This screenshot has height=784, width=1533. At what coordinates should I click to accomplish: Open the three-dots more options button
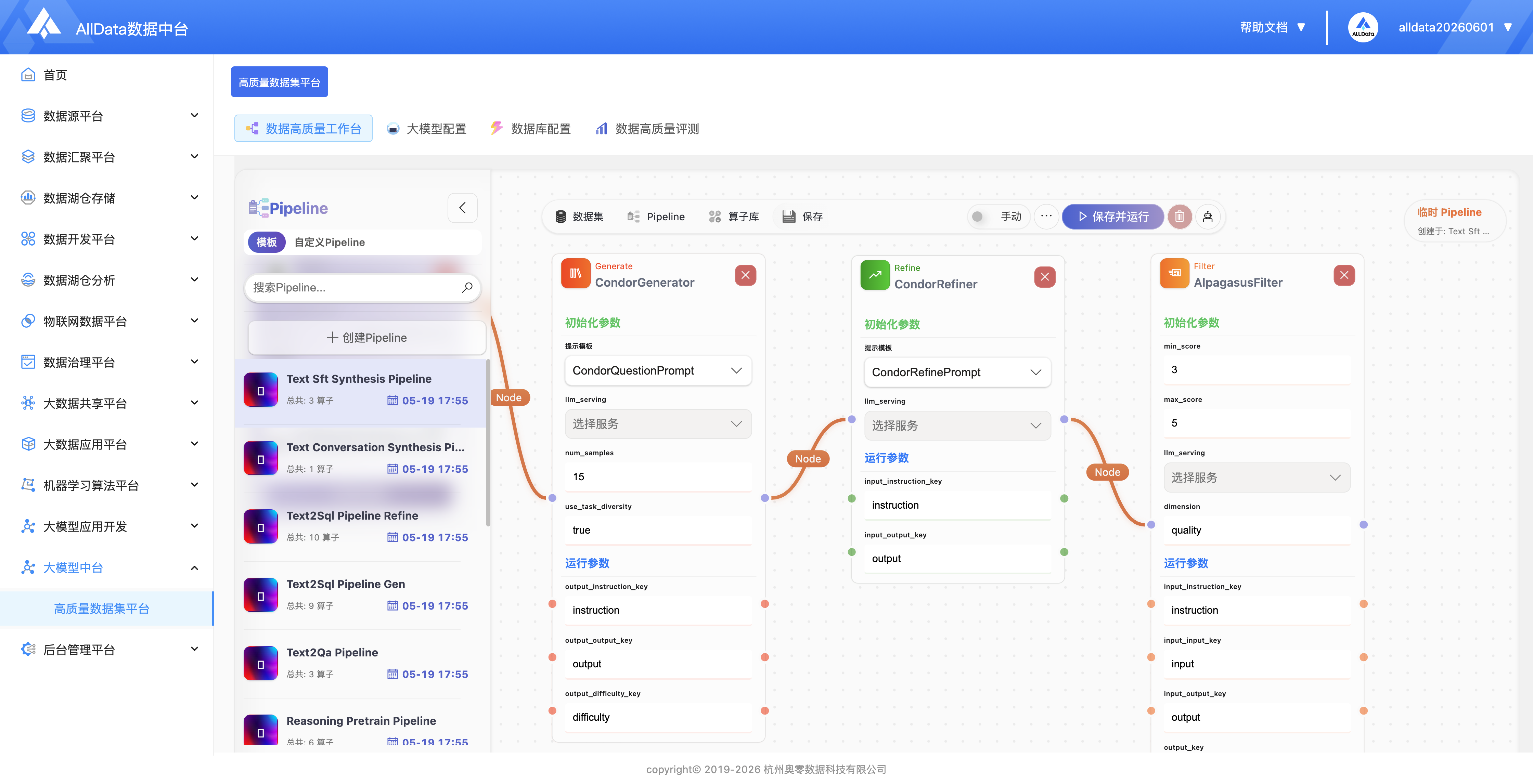[1046, 216]
